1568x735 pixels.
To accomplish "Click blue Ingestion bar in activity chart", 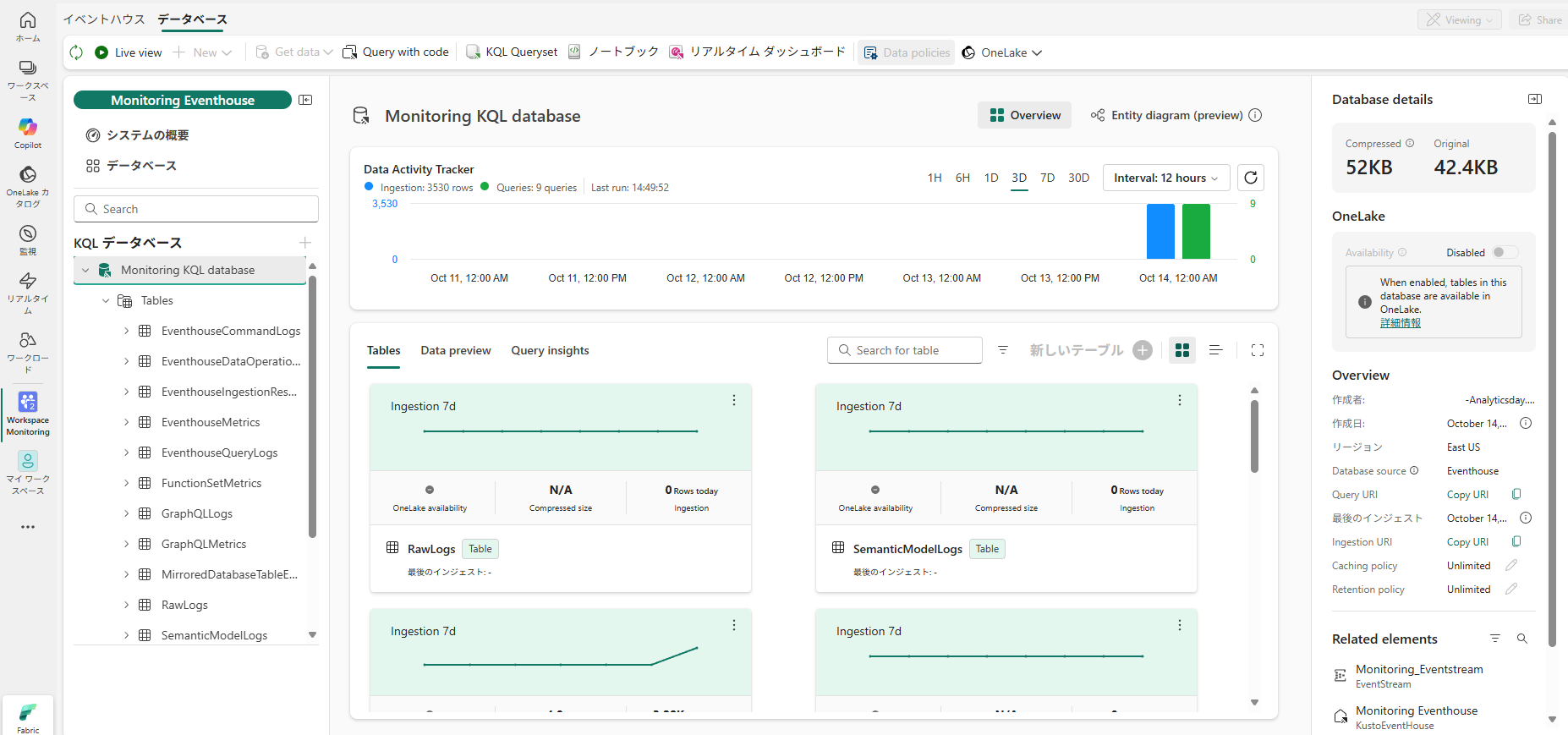I will 1160,231.
